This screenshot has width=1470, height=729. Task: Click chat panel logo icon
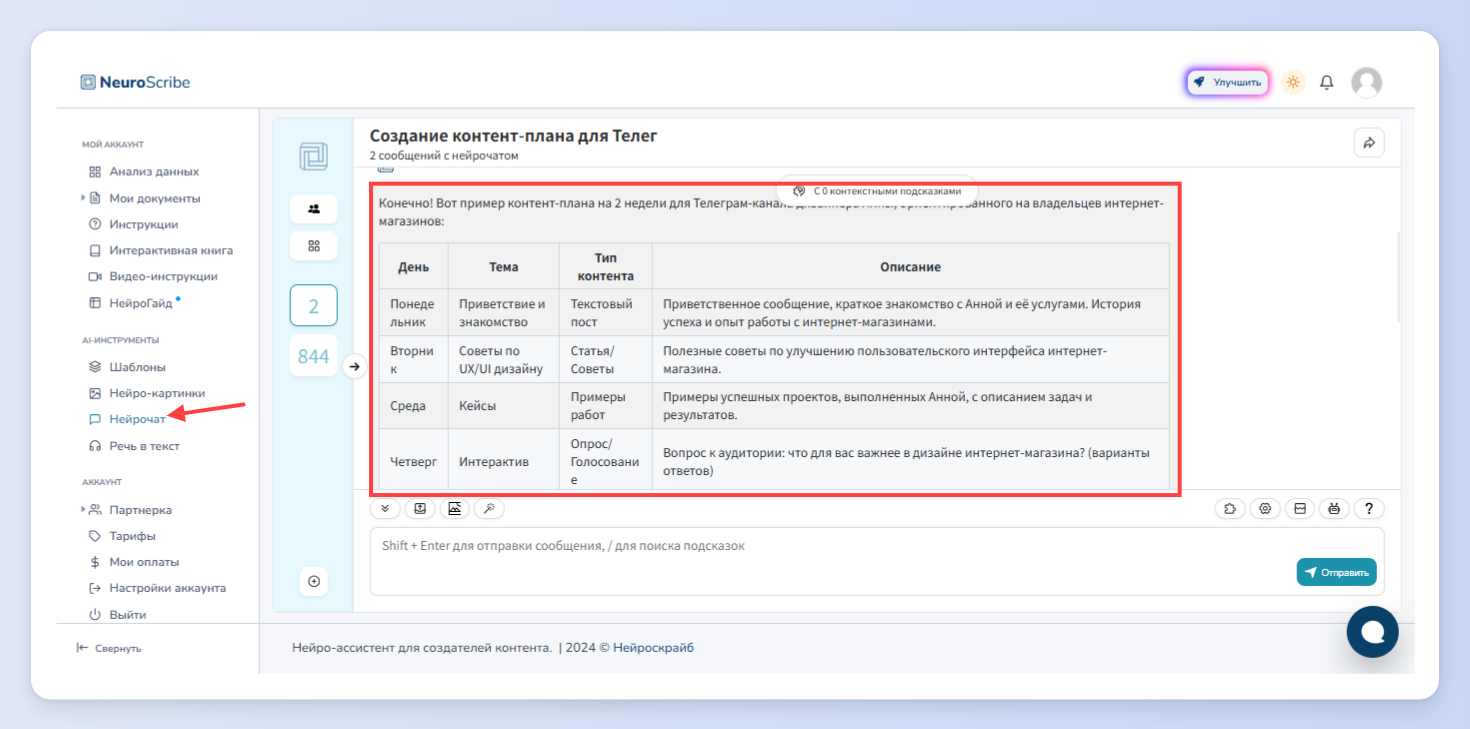tap(314, 157)
